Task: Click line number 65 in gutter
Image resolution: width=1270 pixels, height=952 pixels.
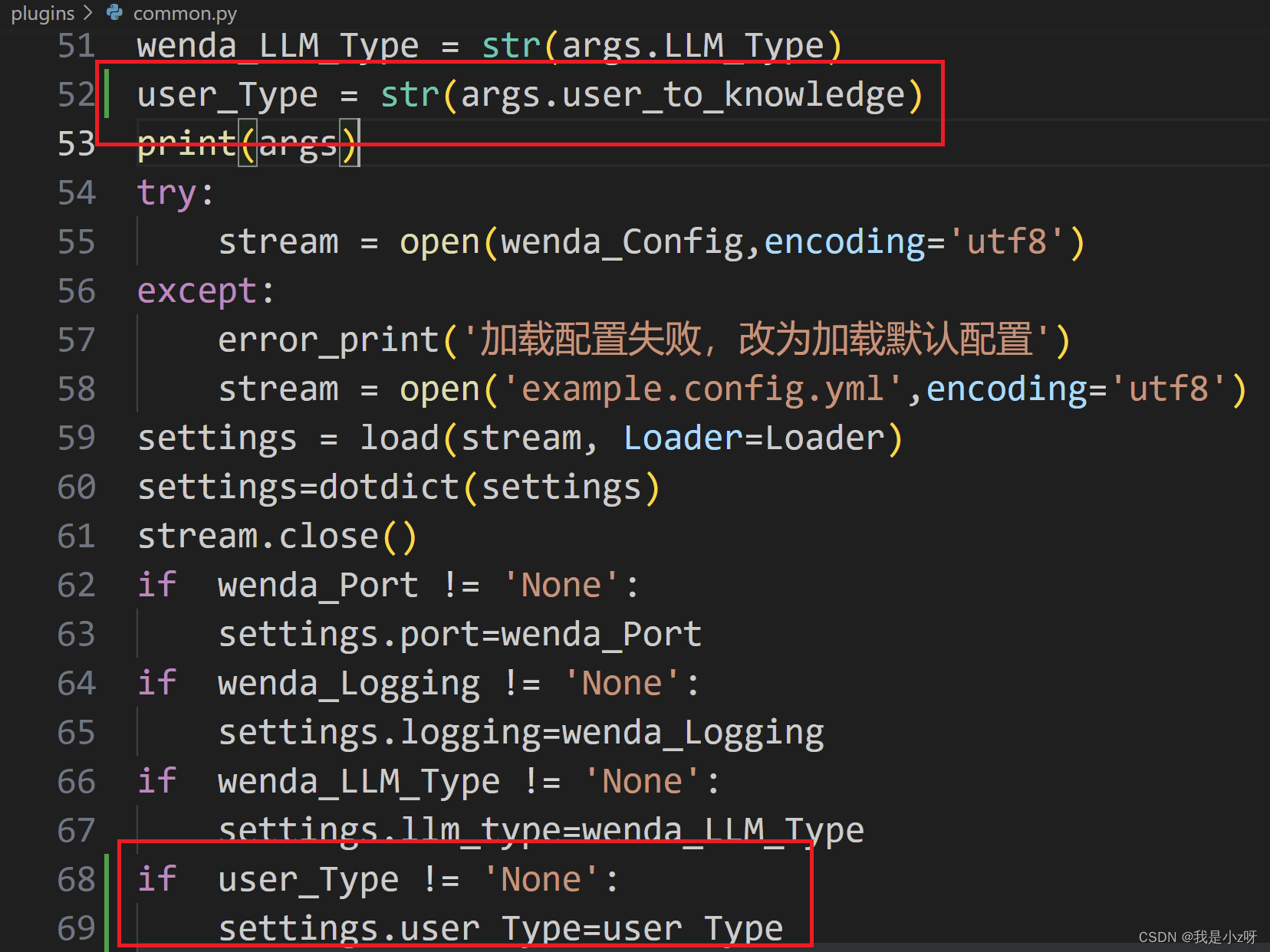Action: (x=77, y=733)
